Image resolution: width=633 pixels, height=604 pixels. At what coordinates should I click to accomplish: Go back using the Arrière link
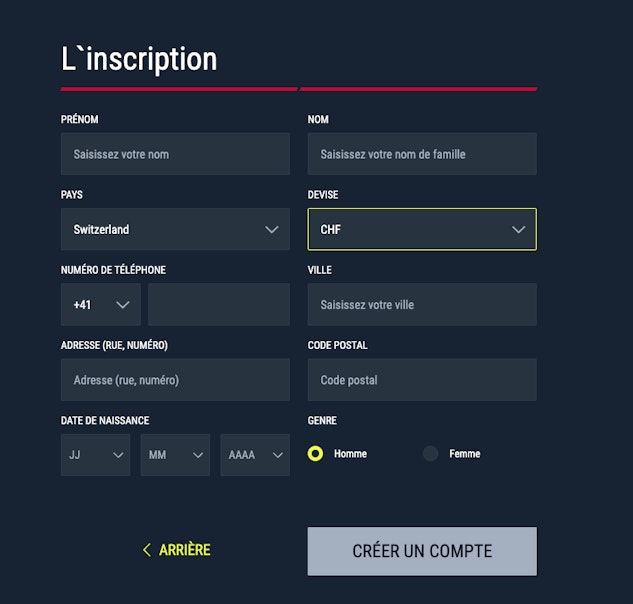click(184, 550)
